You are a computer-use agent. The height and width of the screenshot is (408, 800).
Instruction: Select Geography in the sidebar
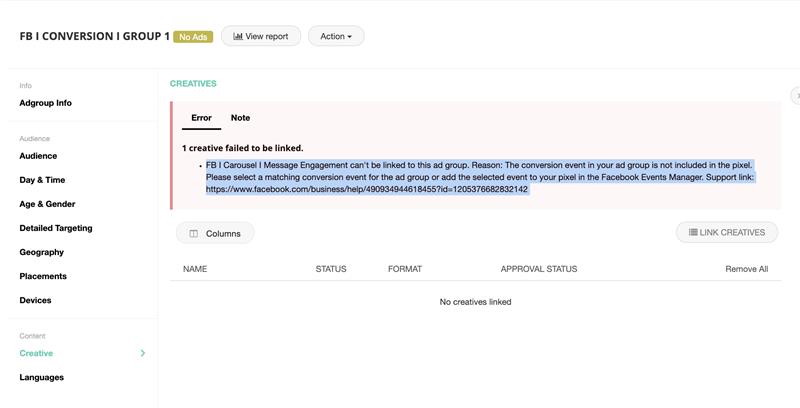coord(41,252)
